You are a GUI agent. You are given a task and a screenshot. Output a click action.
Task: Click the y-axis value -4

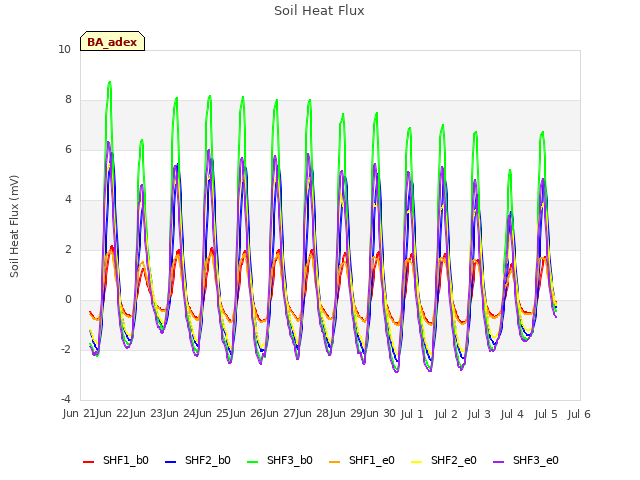pos(66,399)
